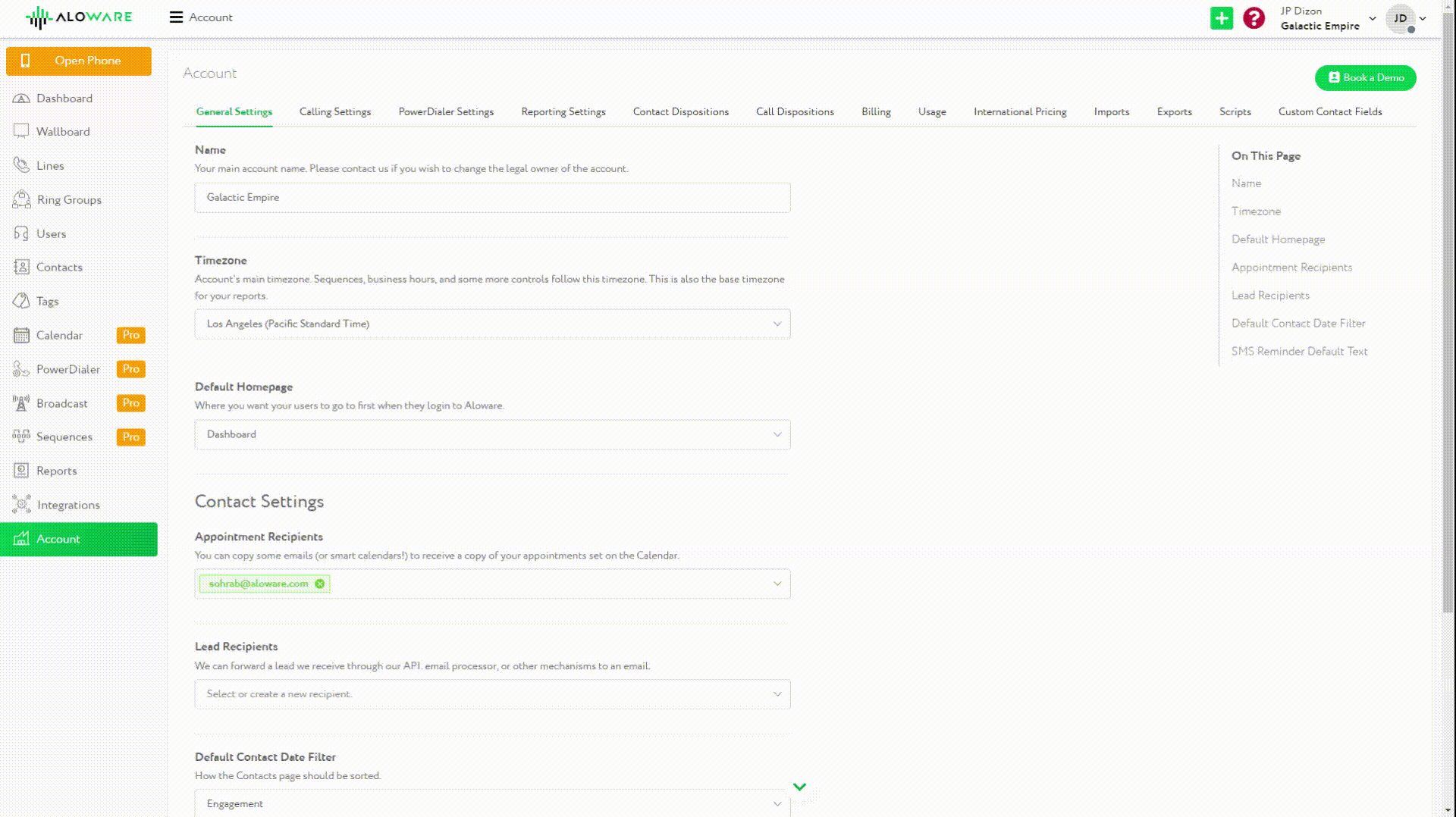
Task: Click the Integrations icon
Action: (21, 505)
